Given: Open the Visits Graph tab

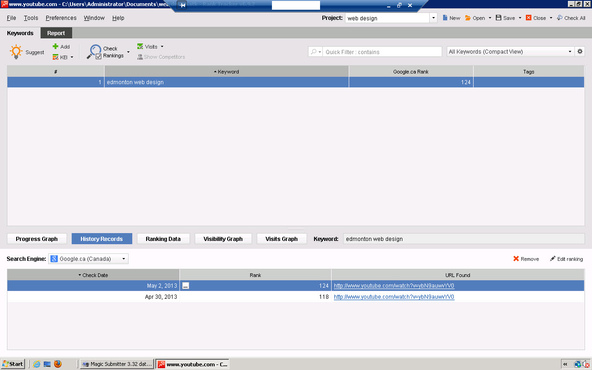Looking at the screenshot, I should (x=281, y=239).
